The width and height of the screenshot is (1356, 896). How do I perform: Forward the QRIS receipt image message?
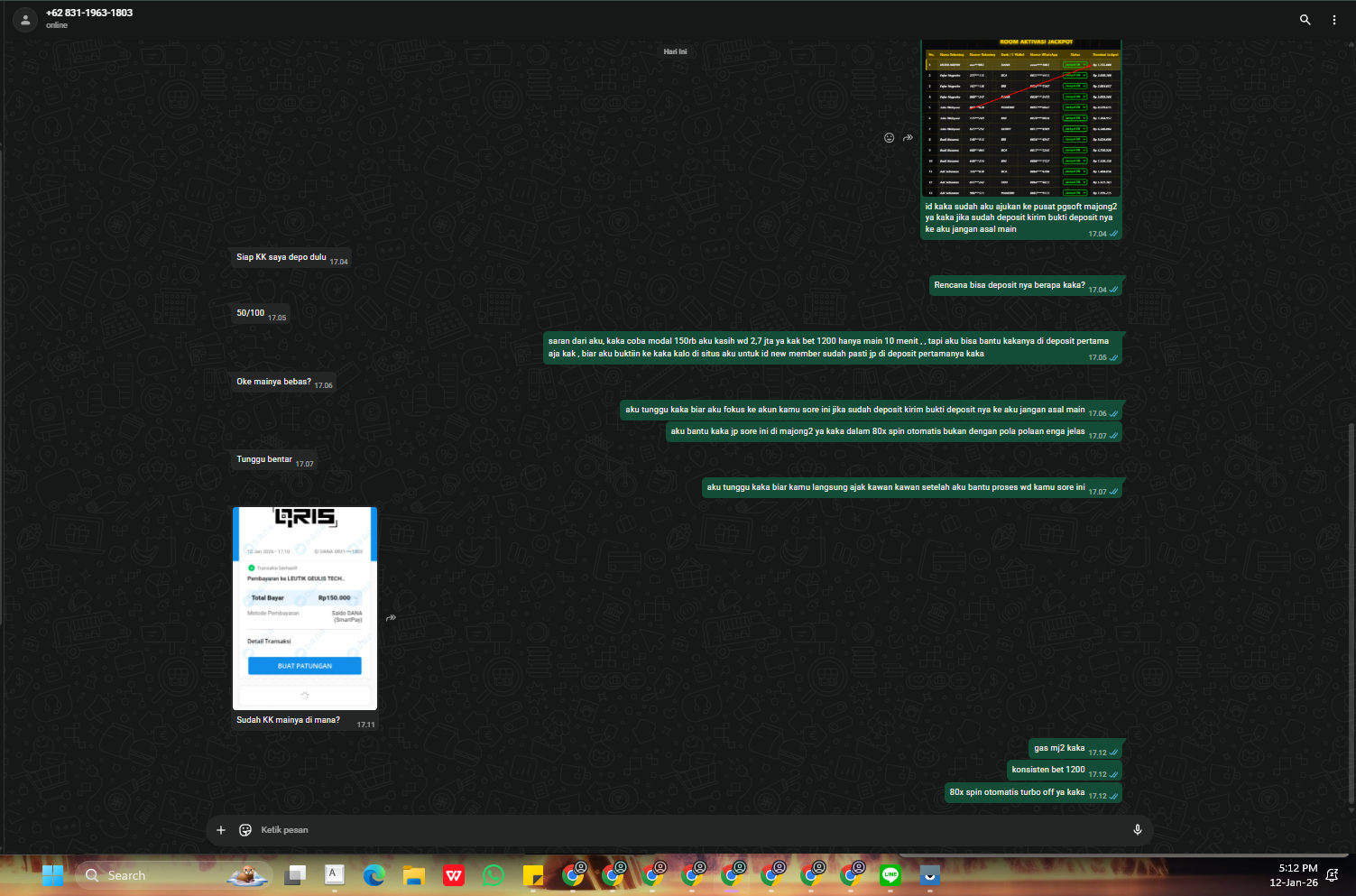pyautogui.click(x=391, y=618)
